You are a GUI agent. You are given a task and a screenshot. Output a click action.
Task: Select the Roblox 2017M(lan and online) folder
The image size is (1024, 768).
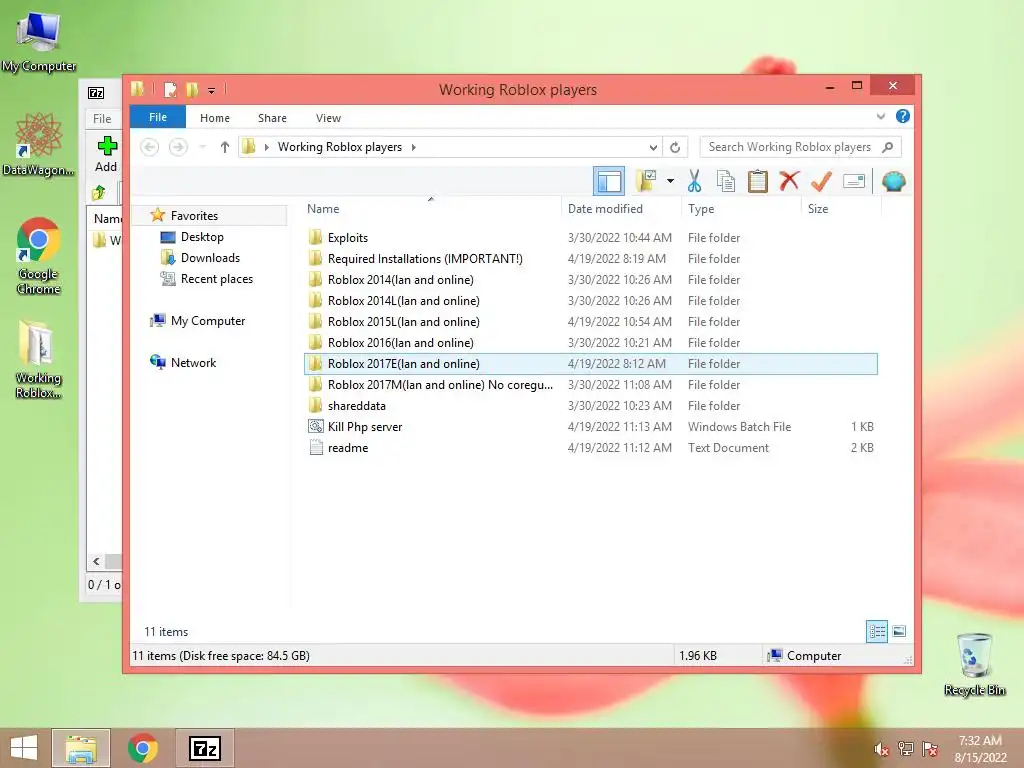tap(590, 385)
